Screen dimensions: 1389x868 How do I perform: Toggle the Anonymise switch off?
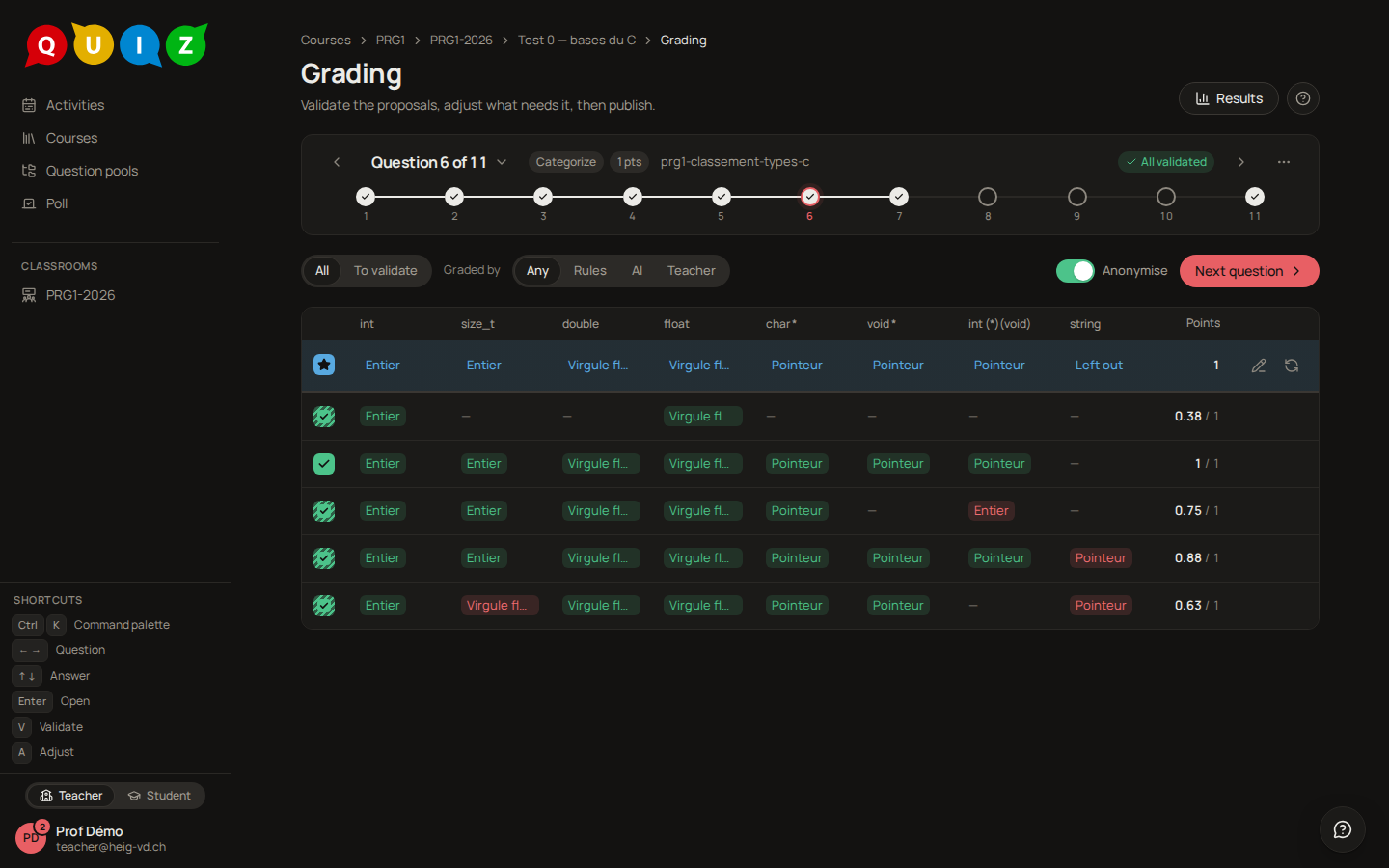click(1076, 271)
